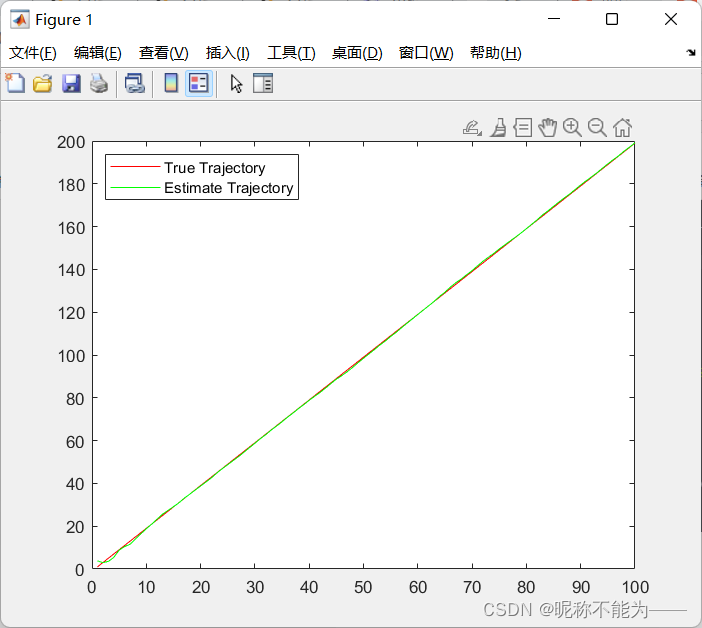Image resolution: width=702 pixels, height=628 pixels.
Task: Click the x-axis label 100
Action: (x=635, y=587)
